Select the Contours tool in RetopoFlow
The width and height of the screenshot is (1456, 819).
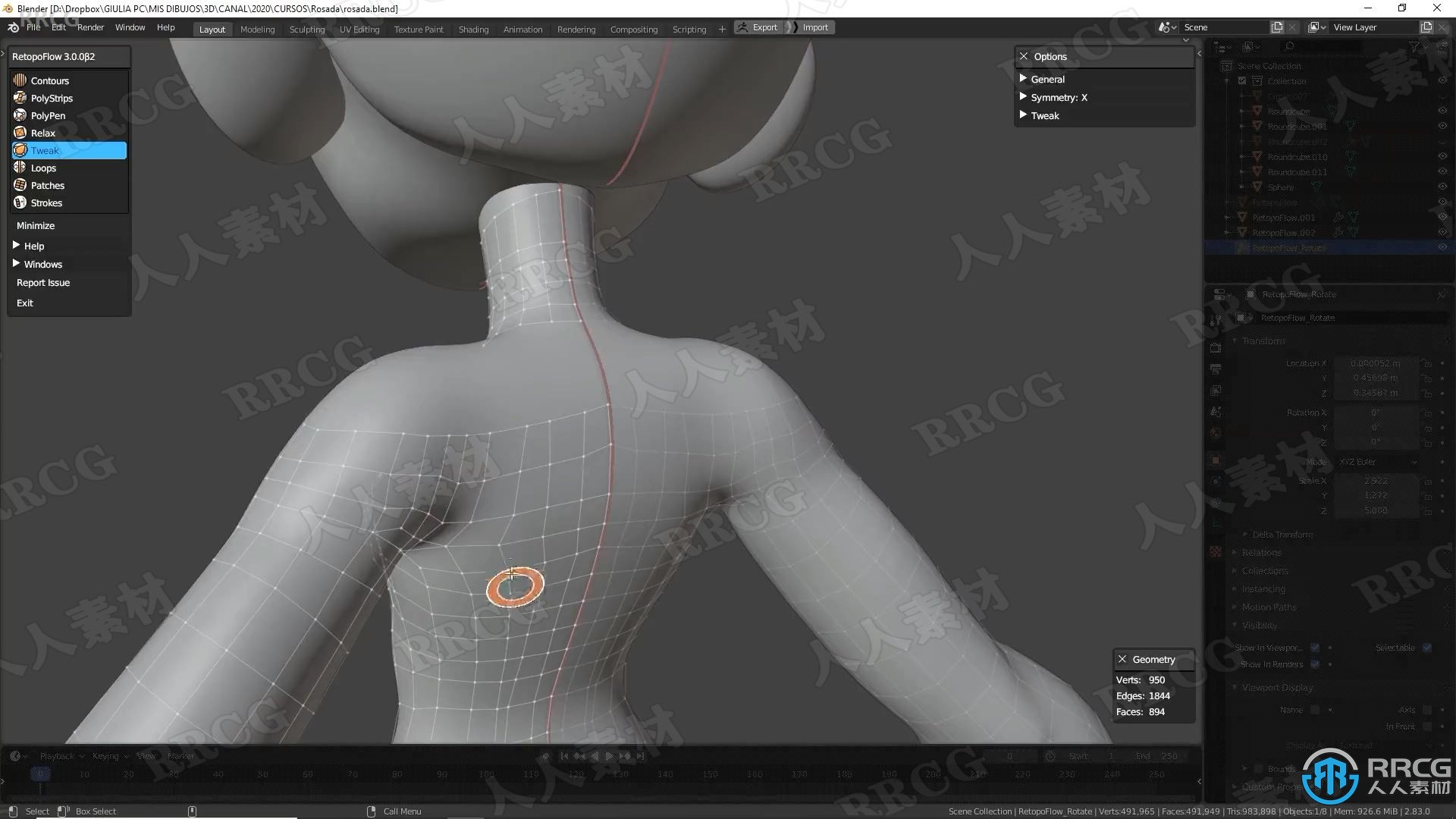(x=50, y=80)
